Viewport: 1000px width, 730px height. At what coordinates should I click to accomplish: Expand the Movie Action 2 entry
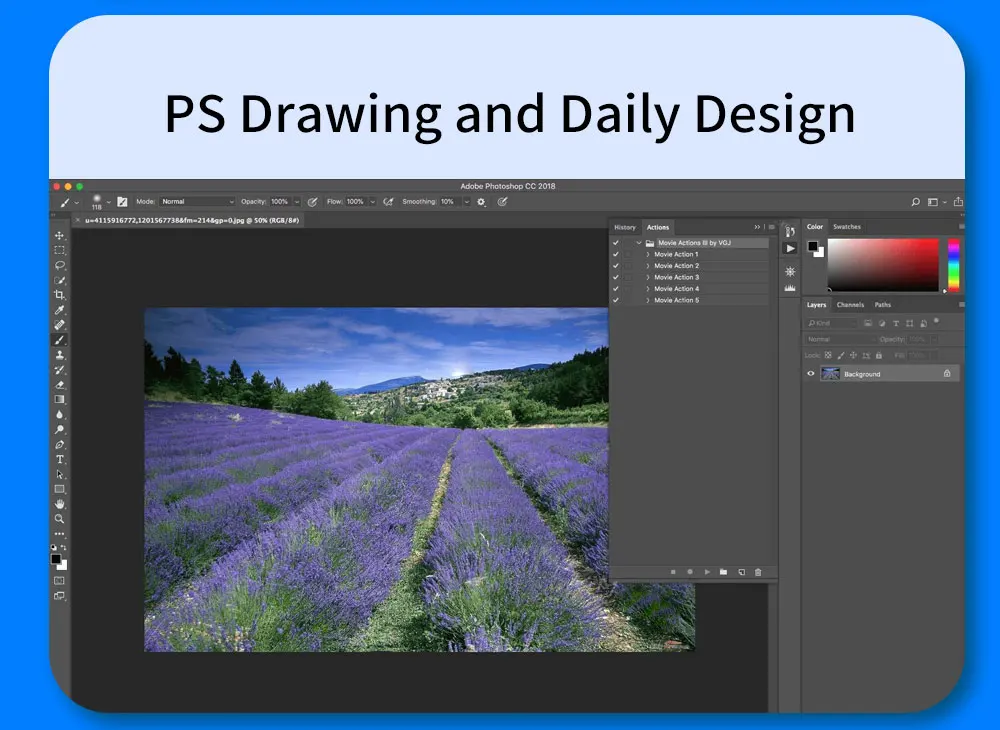click(647, 266)
